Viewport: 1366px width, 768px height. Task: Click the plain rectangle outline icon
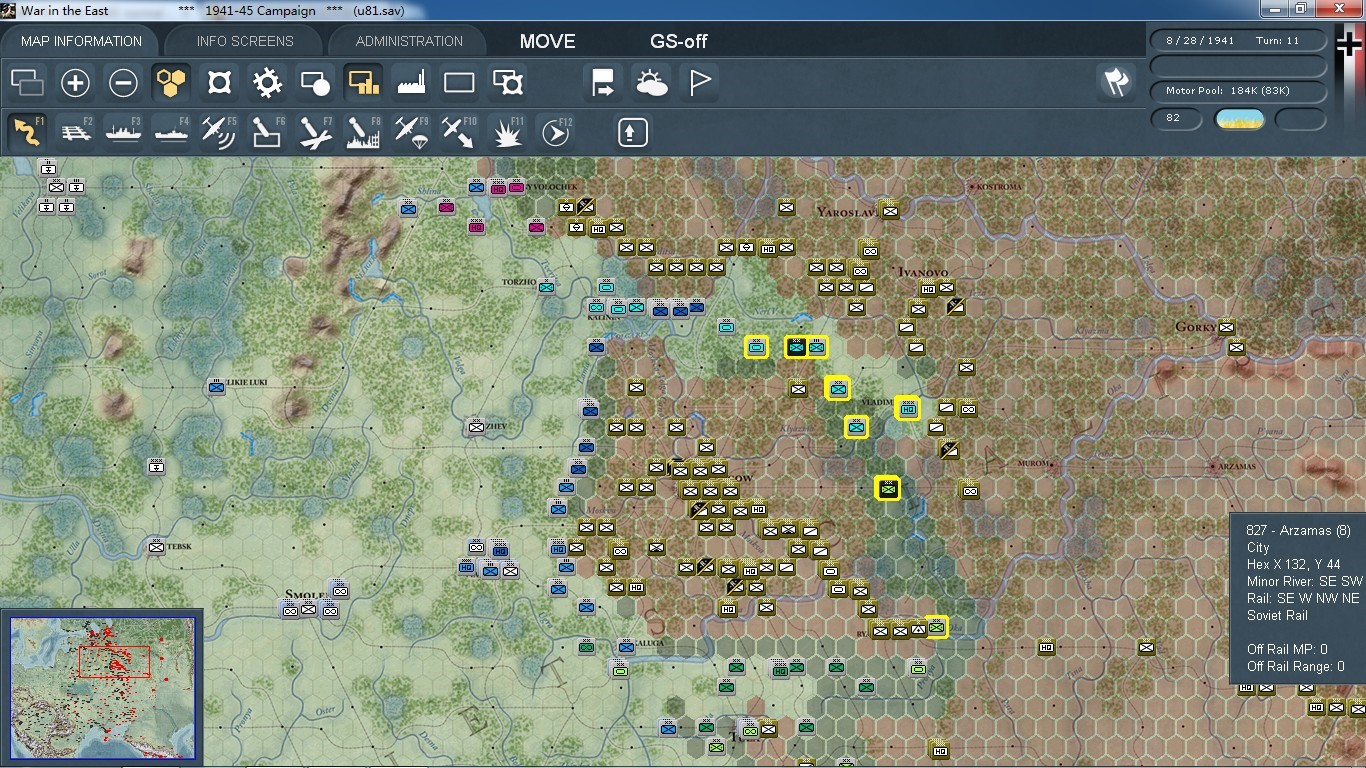[x=459, y=82]
